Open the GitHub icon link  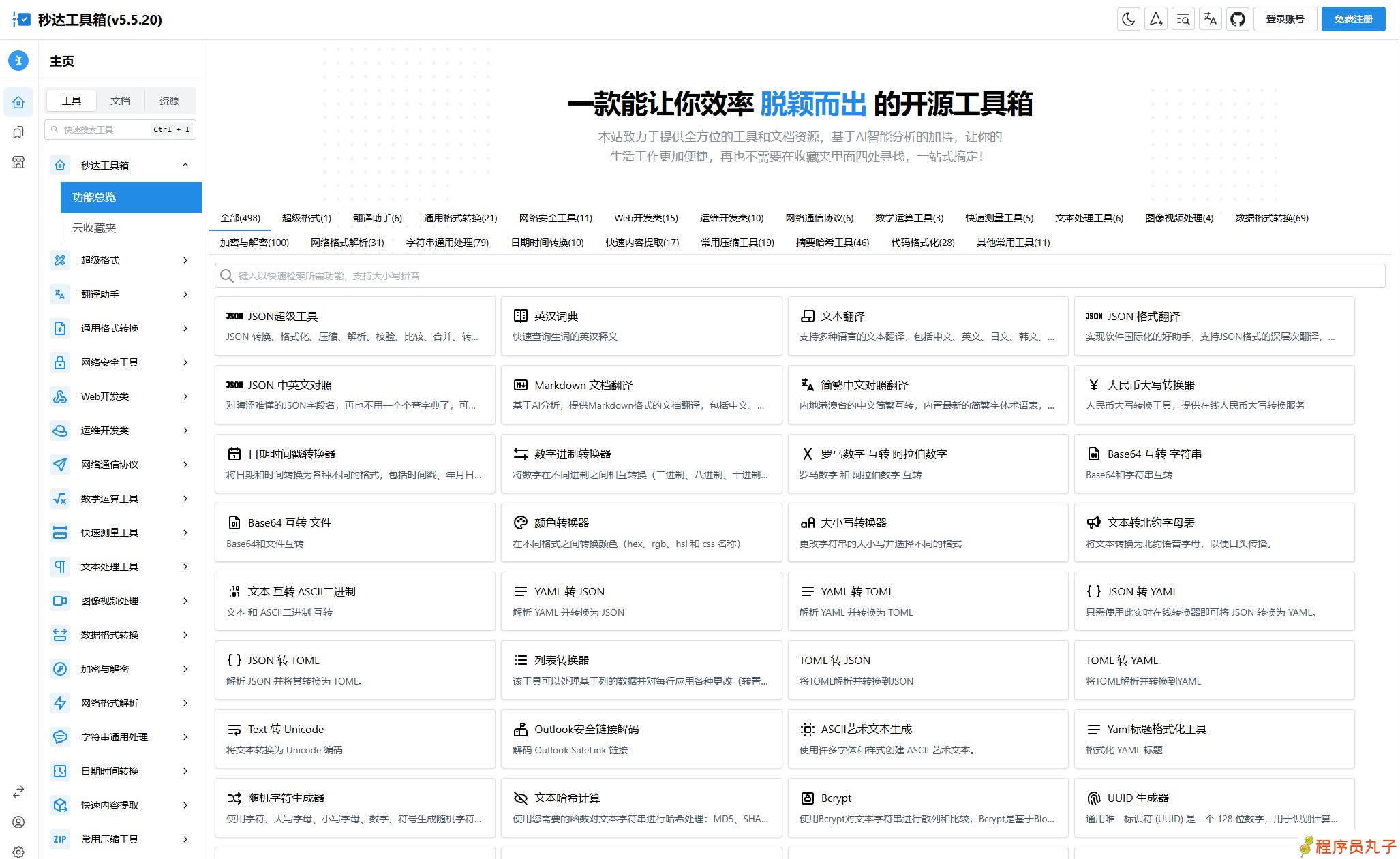[x=1238, y=19]
